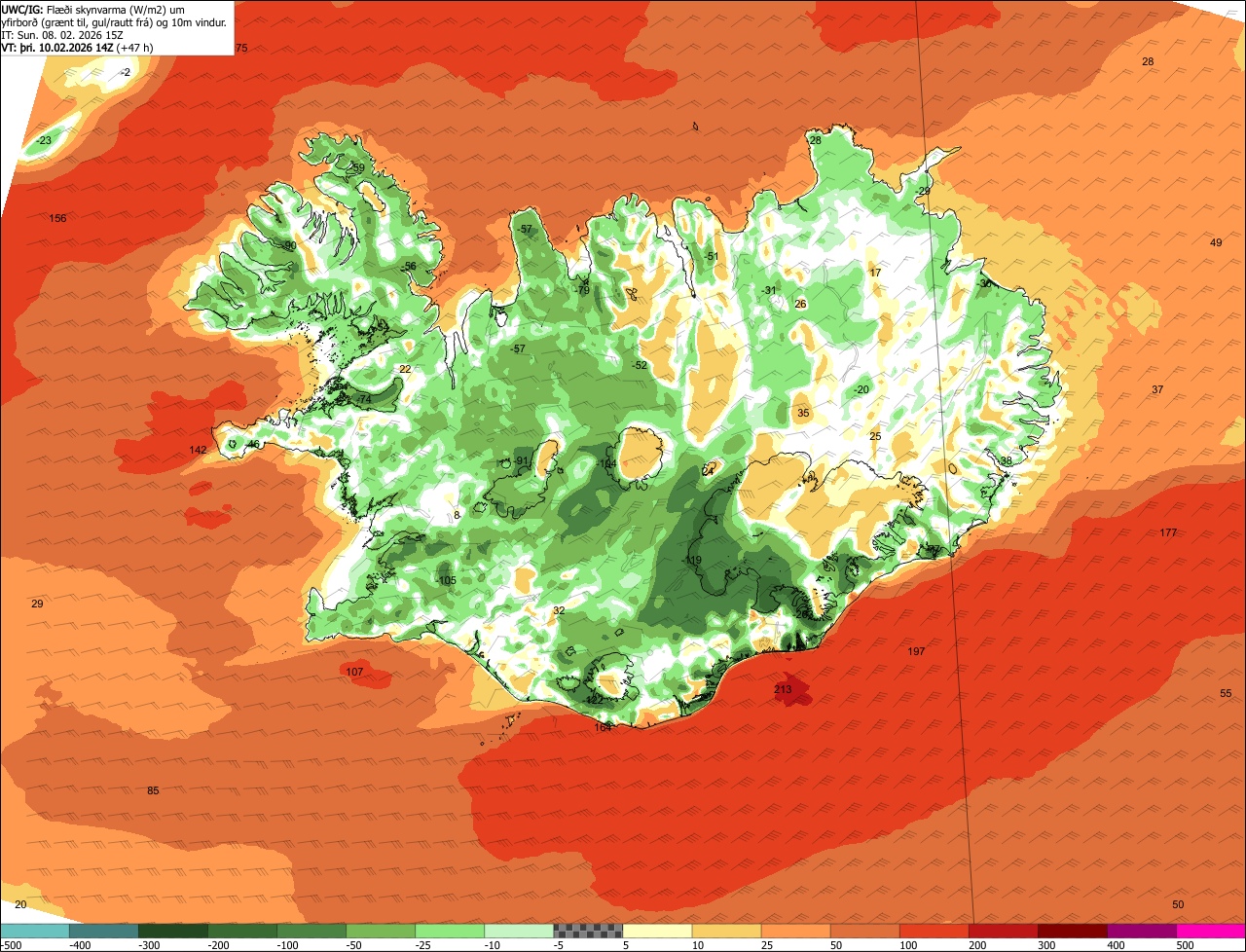
Task: Click the map value 49 over the sea
Action: coord(1216,242)
